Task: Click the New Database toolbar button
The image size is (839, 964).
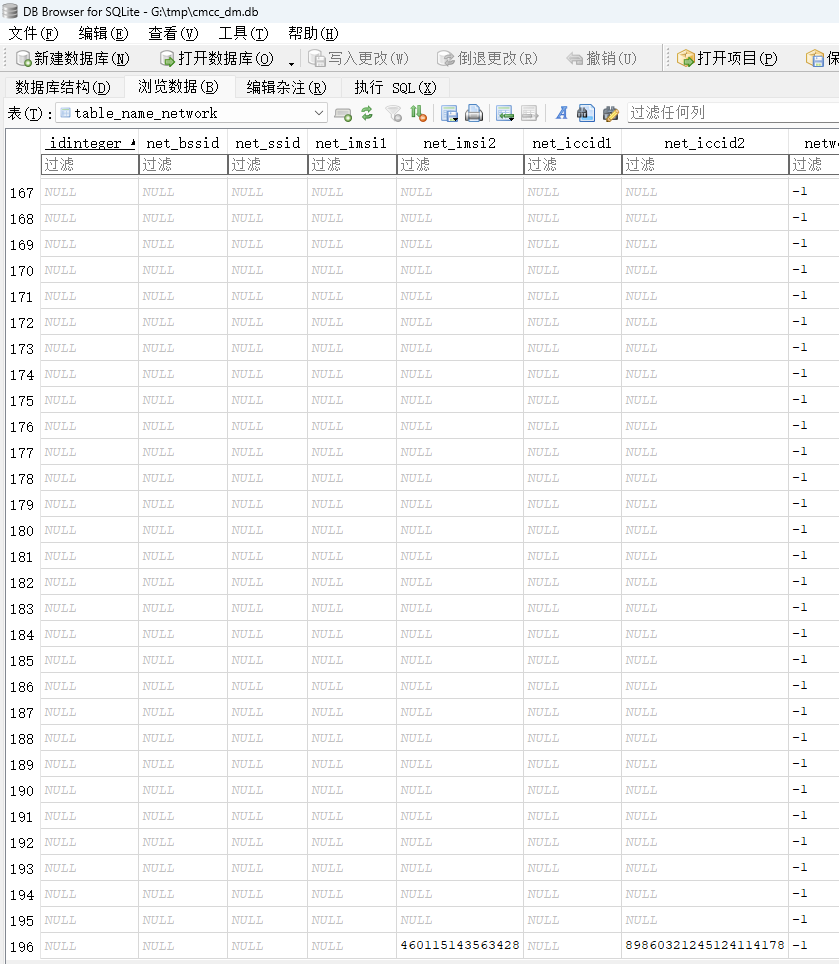Action: point(73,58)
